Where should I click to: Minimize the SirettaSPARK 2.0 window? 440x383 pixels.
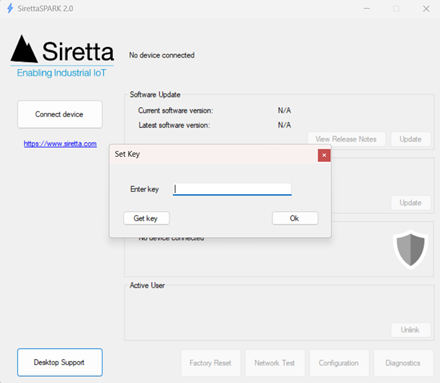(367, 9)
